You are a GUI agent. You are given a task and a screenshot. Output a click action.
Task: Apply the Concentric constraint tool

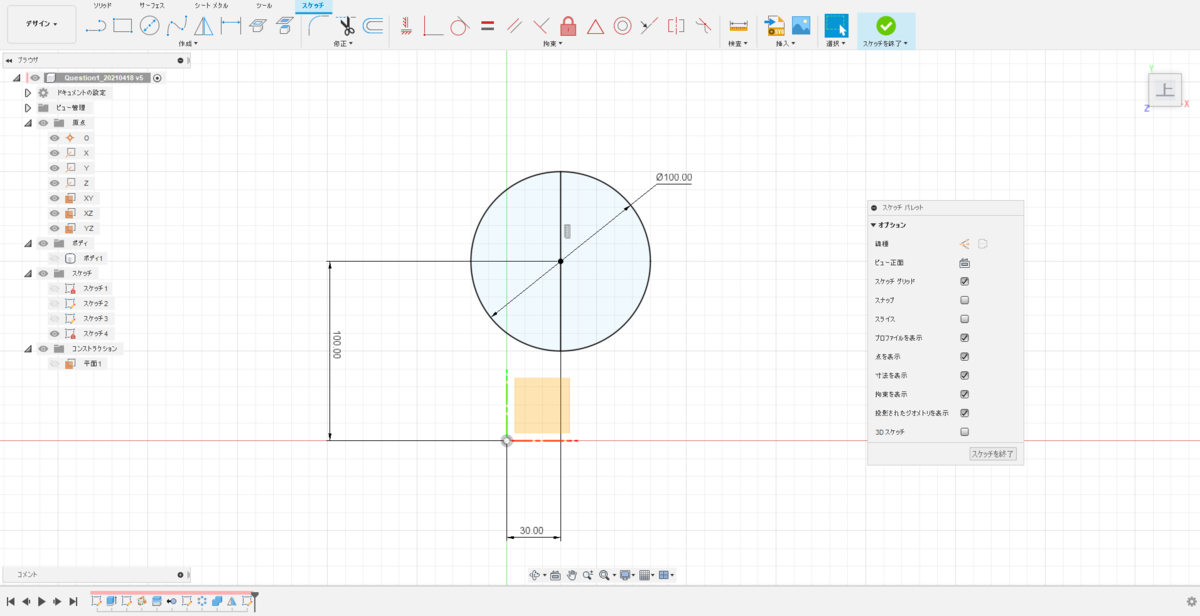point(622,26)
